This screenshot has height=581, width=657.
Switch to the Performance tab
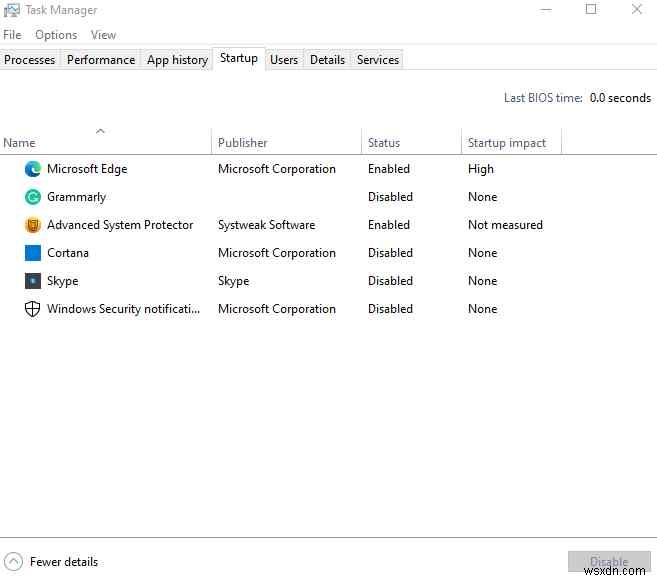pos(101,60)
